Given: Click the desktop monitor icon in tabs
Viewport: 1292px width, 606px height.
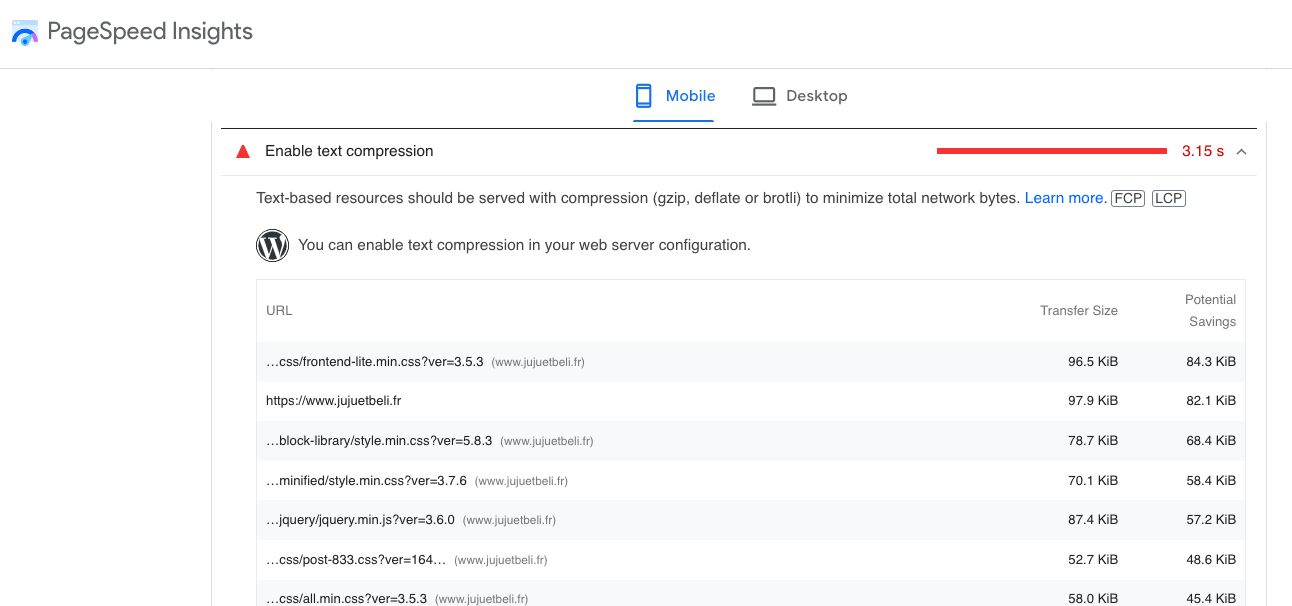Looking at the screenshot, I should 764,96.
